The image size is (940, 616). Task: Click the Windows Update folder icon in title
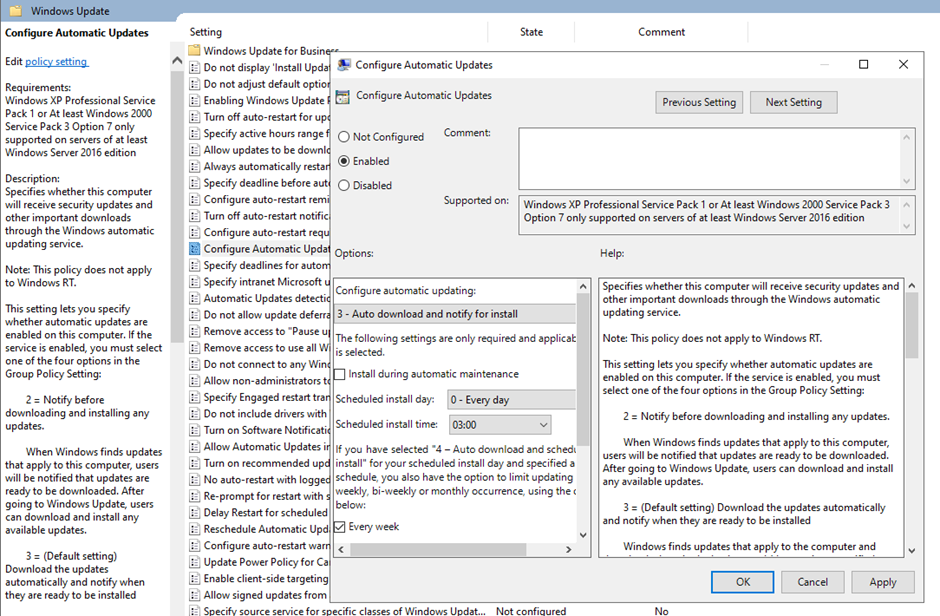pyautogui.click(x=16, y=11)
